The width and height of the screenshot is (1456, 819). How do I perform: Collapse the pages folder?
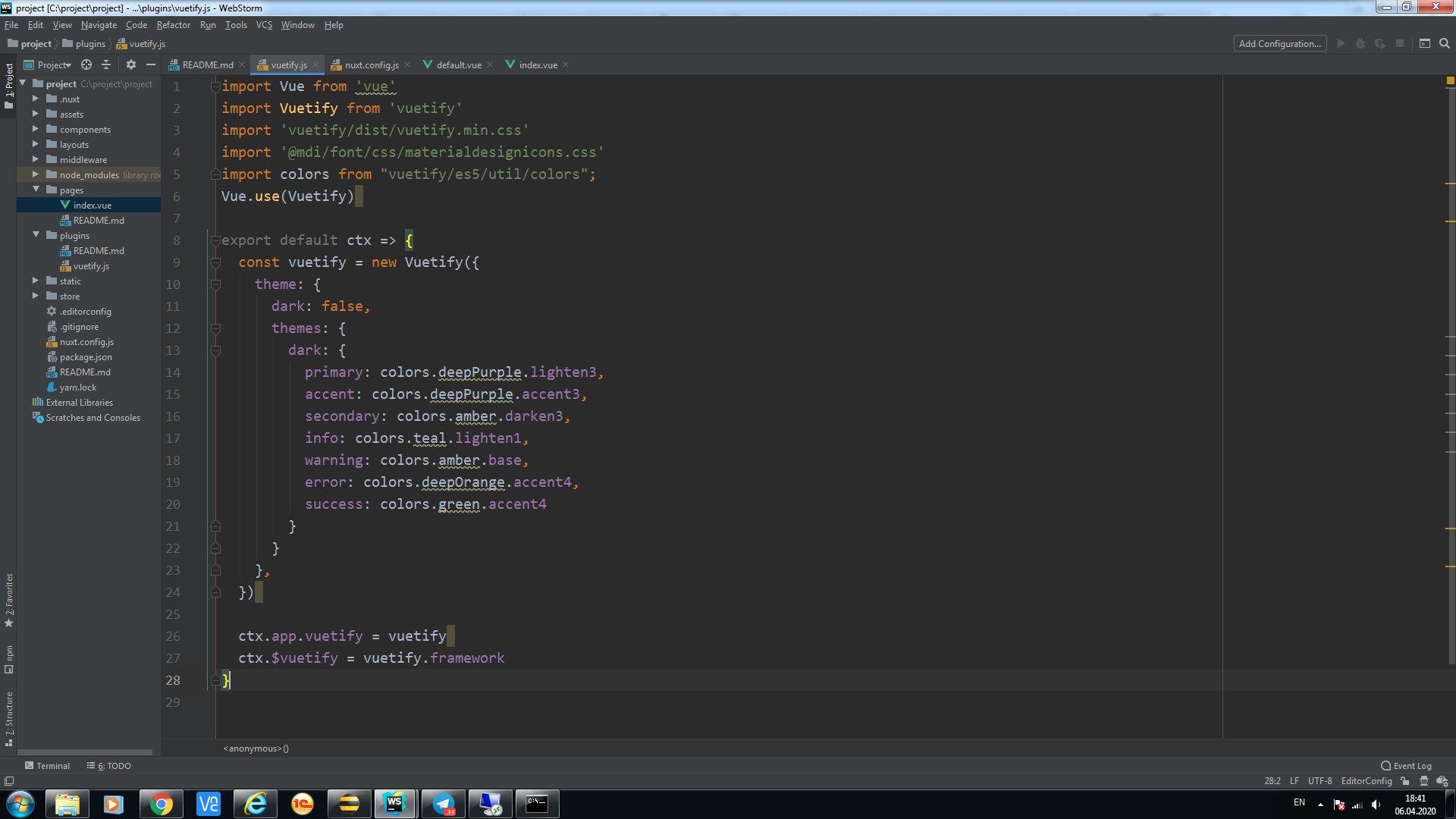[x=36, y=190]
